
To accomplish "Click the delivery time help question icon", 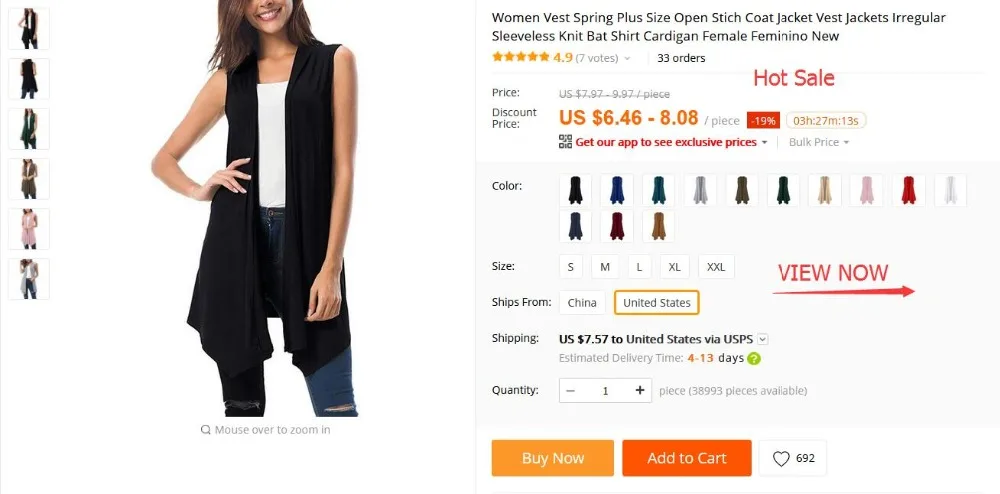I will (754, 358).
